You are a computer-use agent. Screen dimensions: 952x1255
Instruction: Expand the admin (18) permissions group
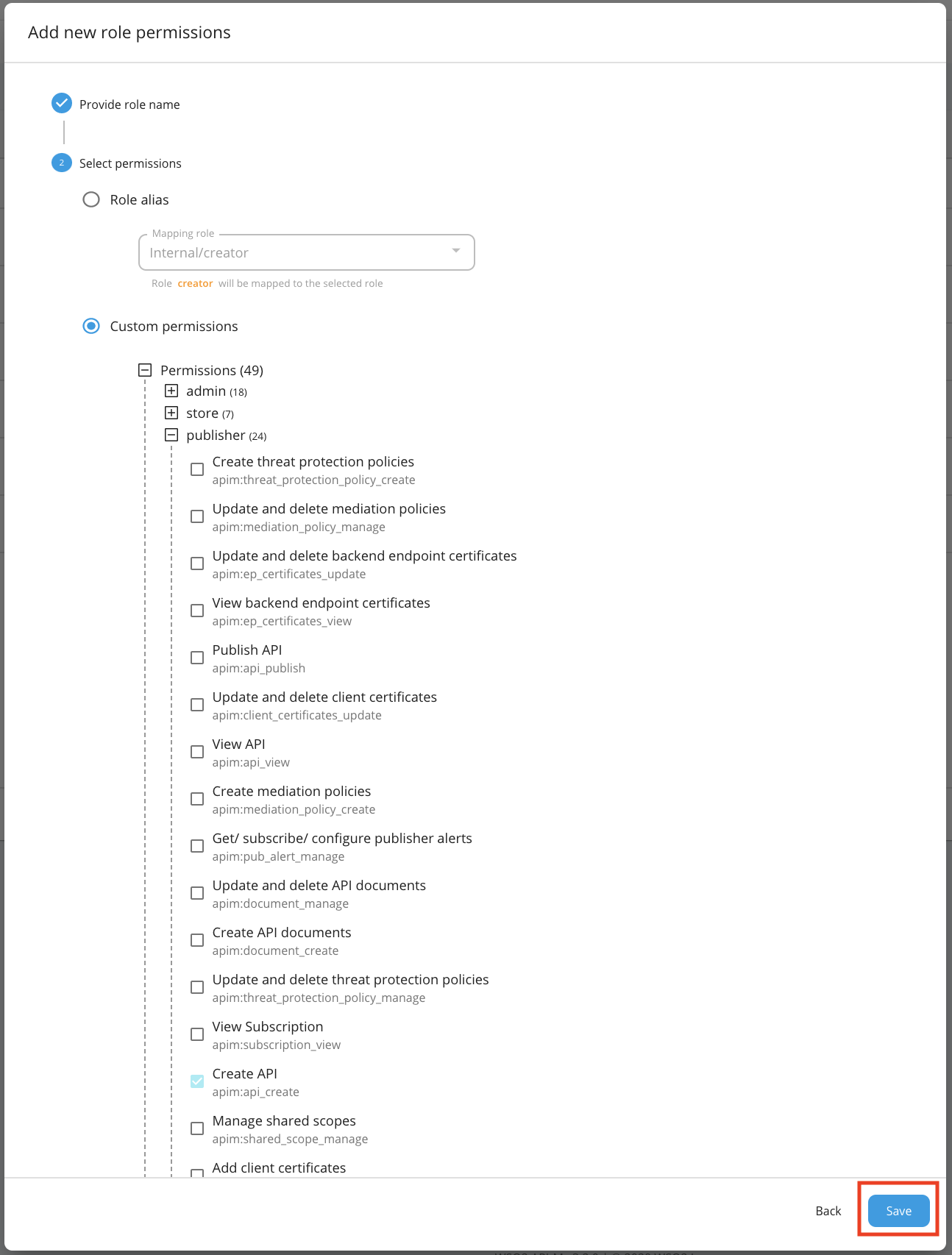coord(172,391)
